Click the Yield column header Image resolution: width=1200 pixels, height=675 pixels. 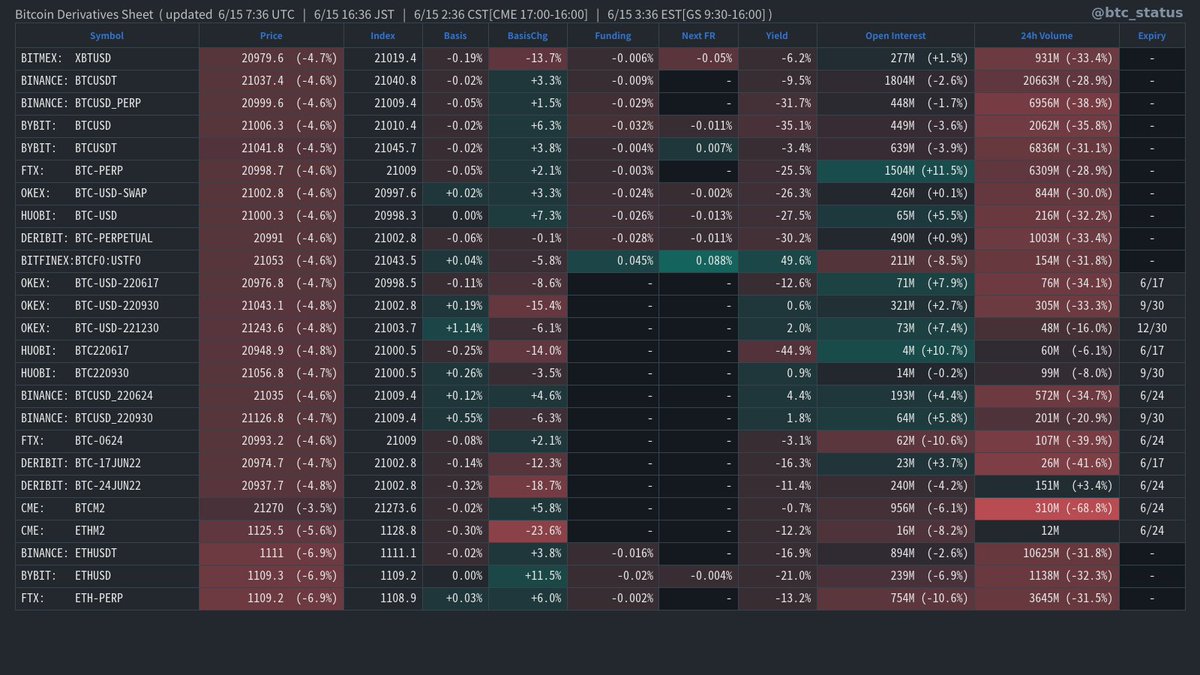[777, 35]
